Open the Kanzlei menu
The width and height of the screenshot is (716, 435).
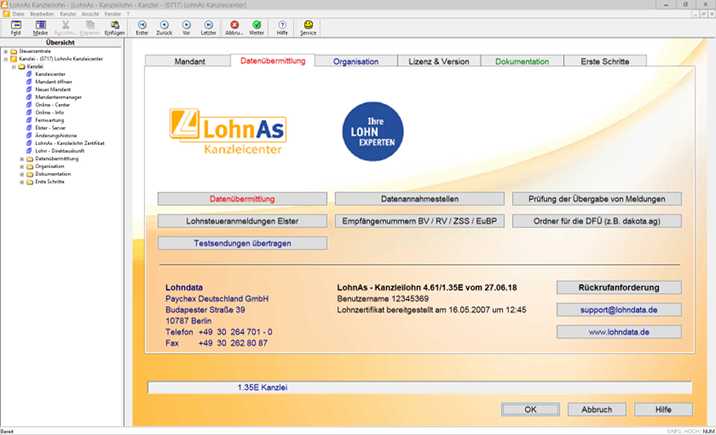click(68, 14)
